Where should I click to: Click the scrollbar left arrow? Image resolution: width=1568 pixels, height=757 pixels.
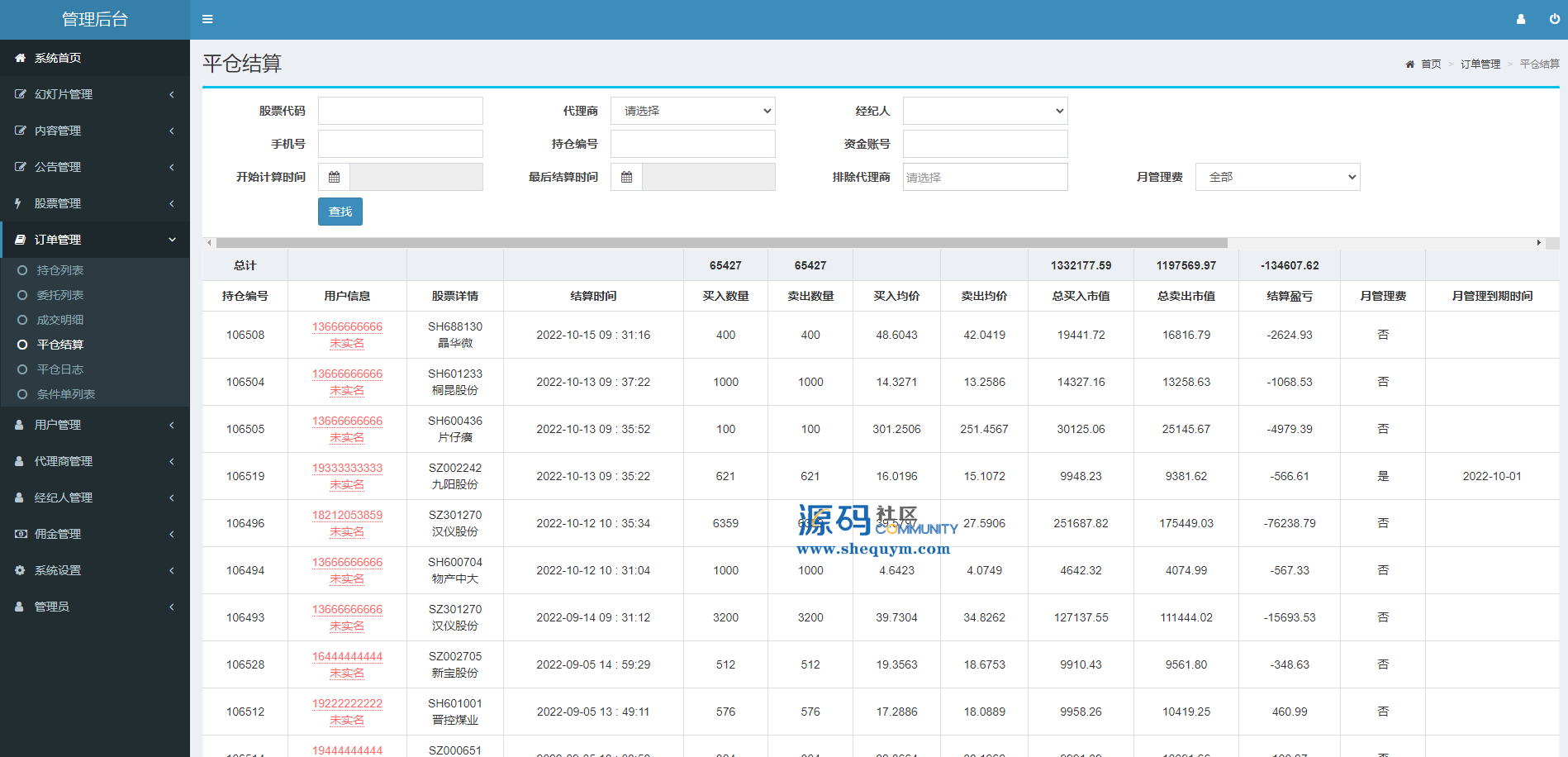click(x=210, y=243)
